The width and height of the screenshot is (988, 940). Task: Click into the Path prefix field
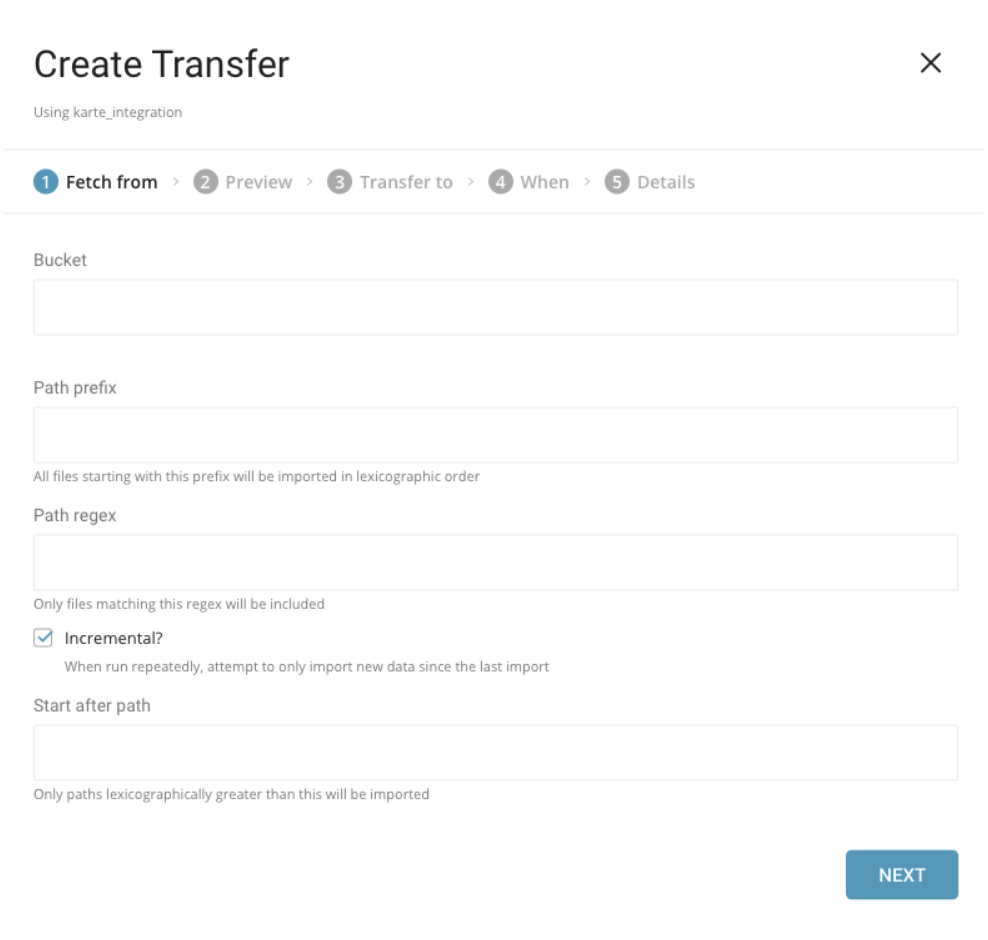496,435
